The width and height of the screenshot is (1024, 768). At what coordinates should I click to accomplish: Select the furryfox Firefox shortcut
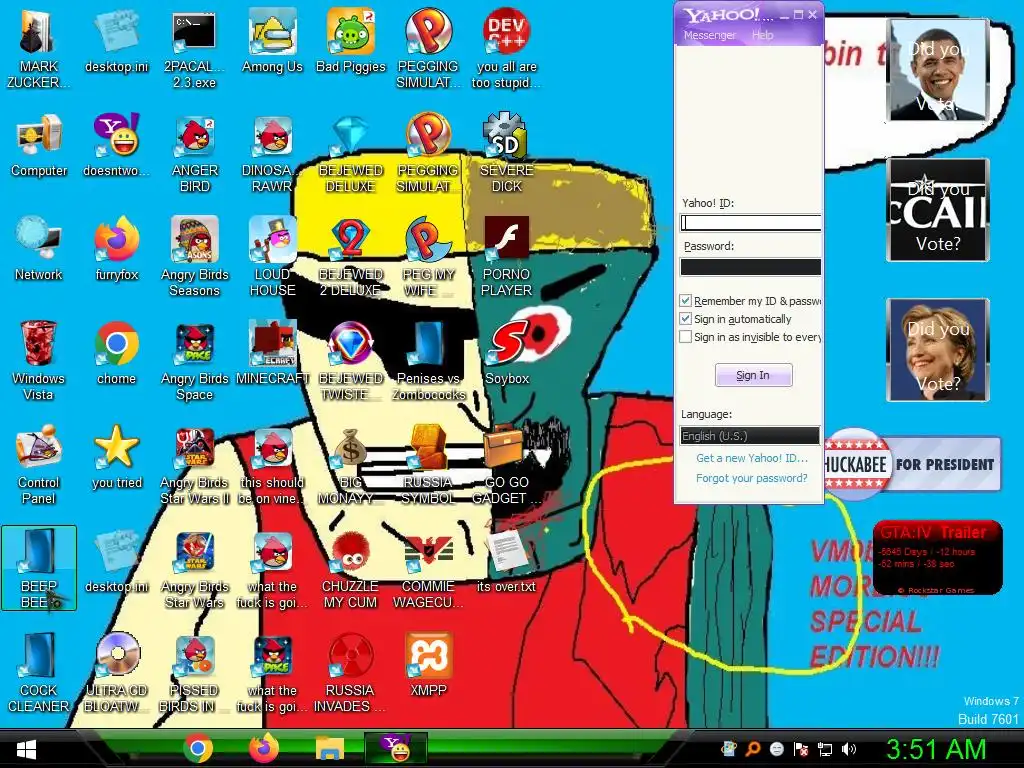tap(116, 249)
